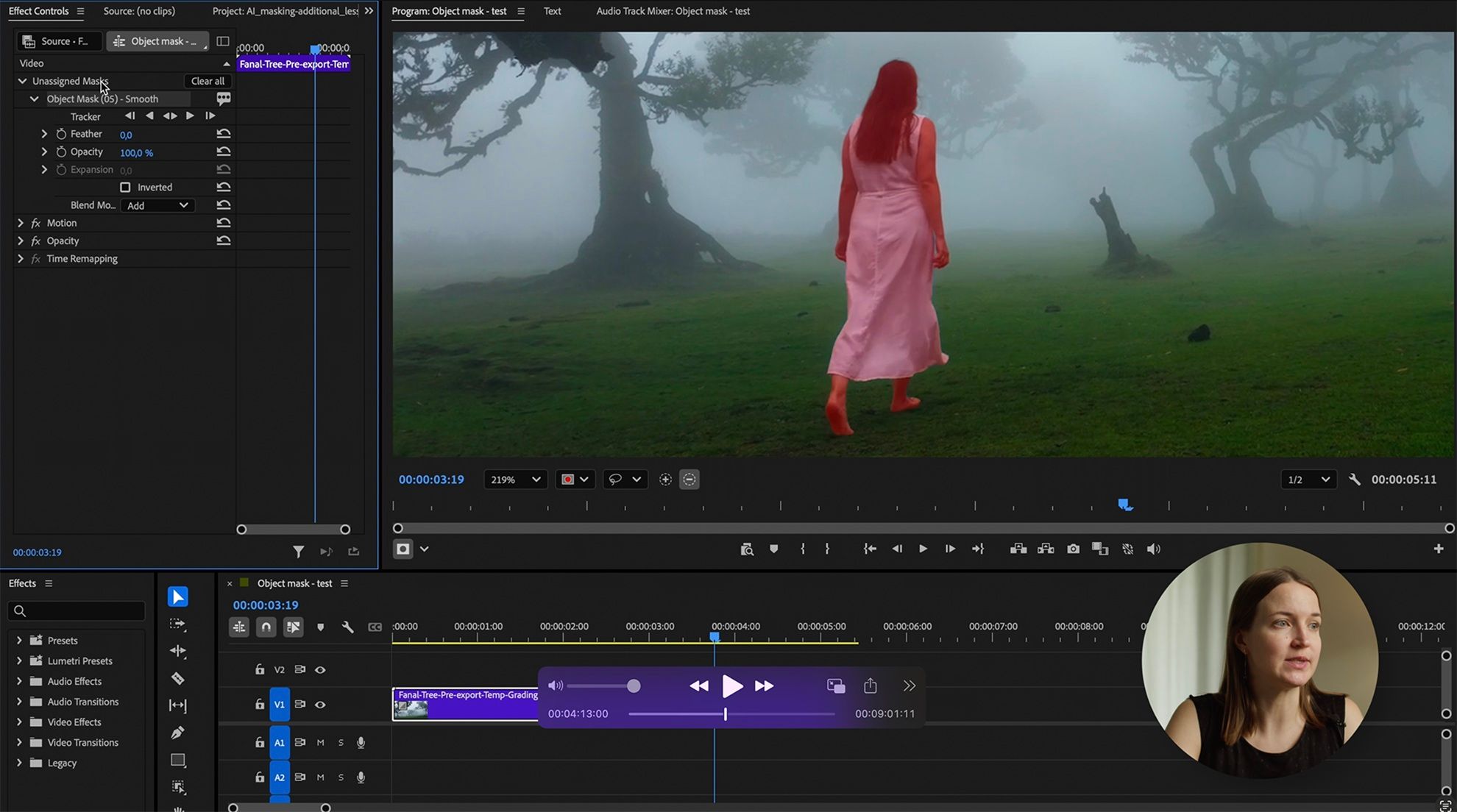1457x812 pixels.
Task: Track selected mask backward
Action: click(x=149, y=116)
